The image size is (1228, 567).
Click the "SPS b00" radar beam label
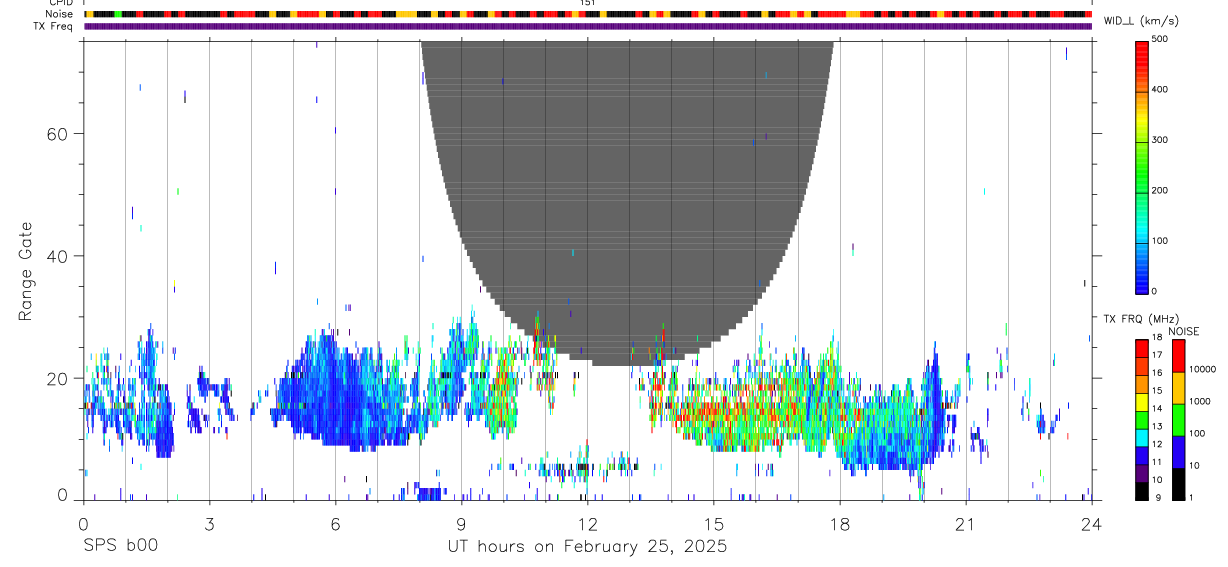coord(120,547)
